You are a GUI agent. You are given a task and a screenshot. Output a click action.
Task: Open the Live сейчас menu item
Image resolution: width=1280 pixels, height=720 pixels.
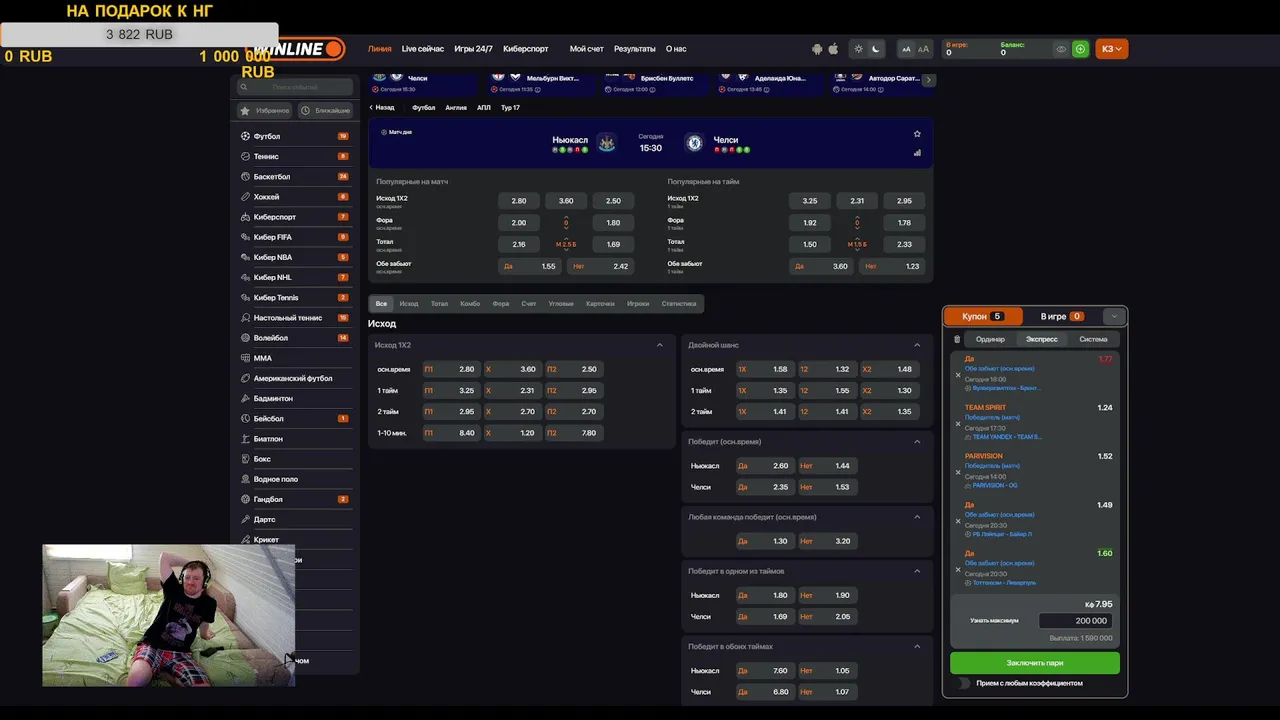click(423, 49)
